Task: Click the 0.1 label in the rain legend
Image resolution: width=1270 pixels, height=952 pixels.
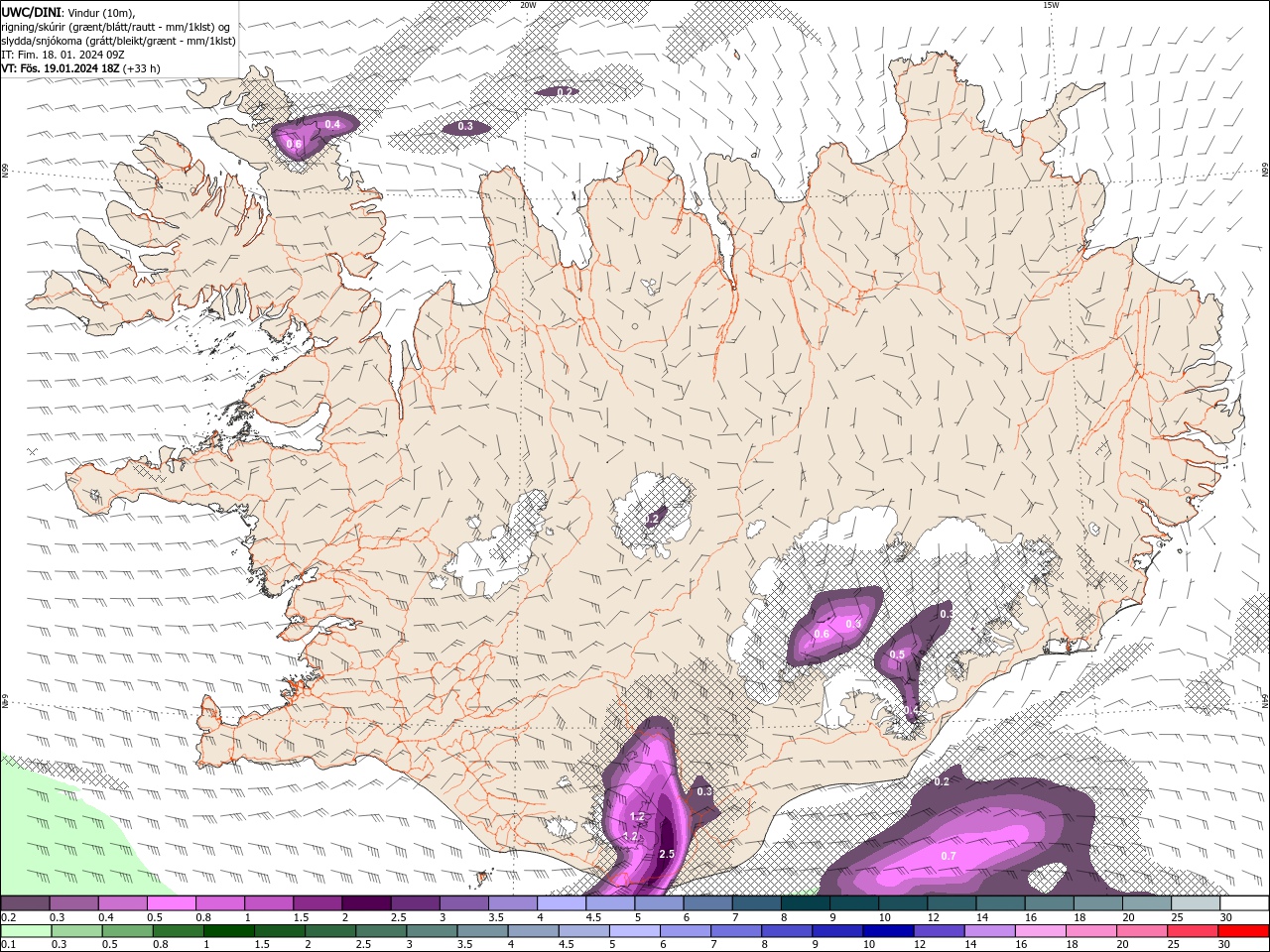Action: [x=8, y=945]
